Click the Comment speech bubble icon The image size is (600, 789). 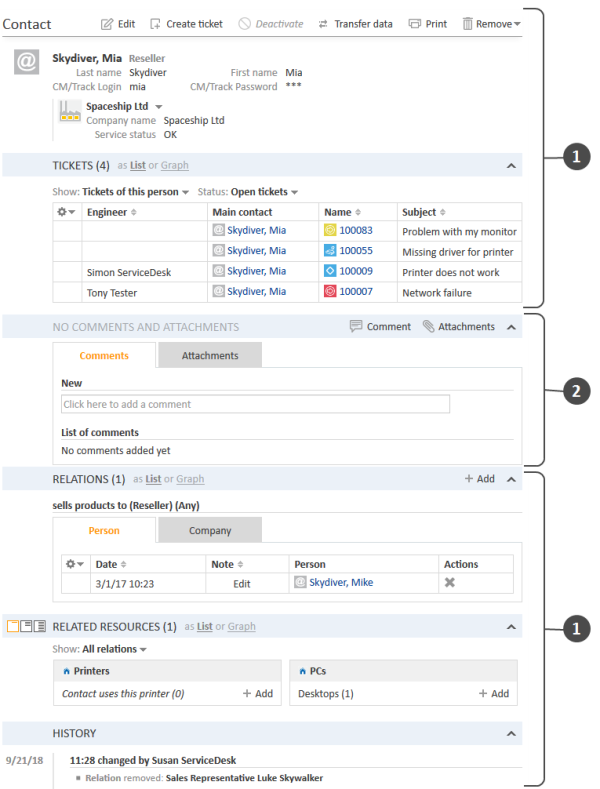357,327
